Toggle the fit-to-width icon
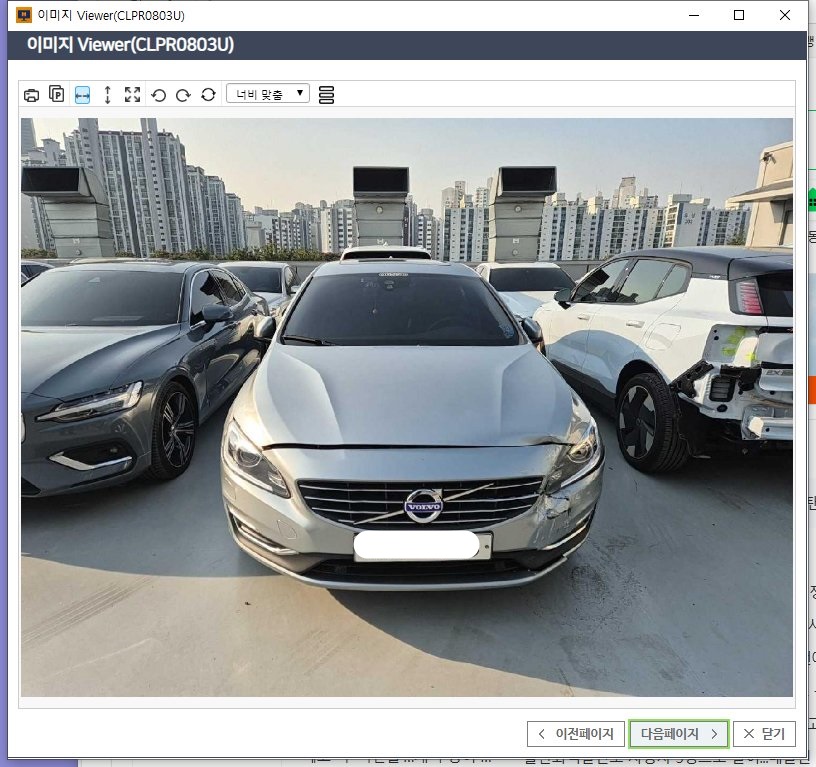 click(82, 95)
